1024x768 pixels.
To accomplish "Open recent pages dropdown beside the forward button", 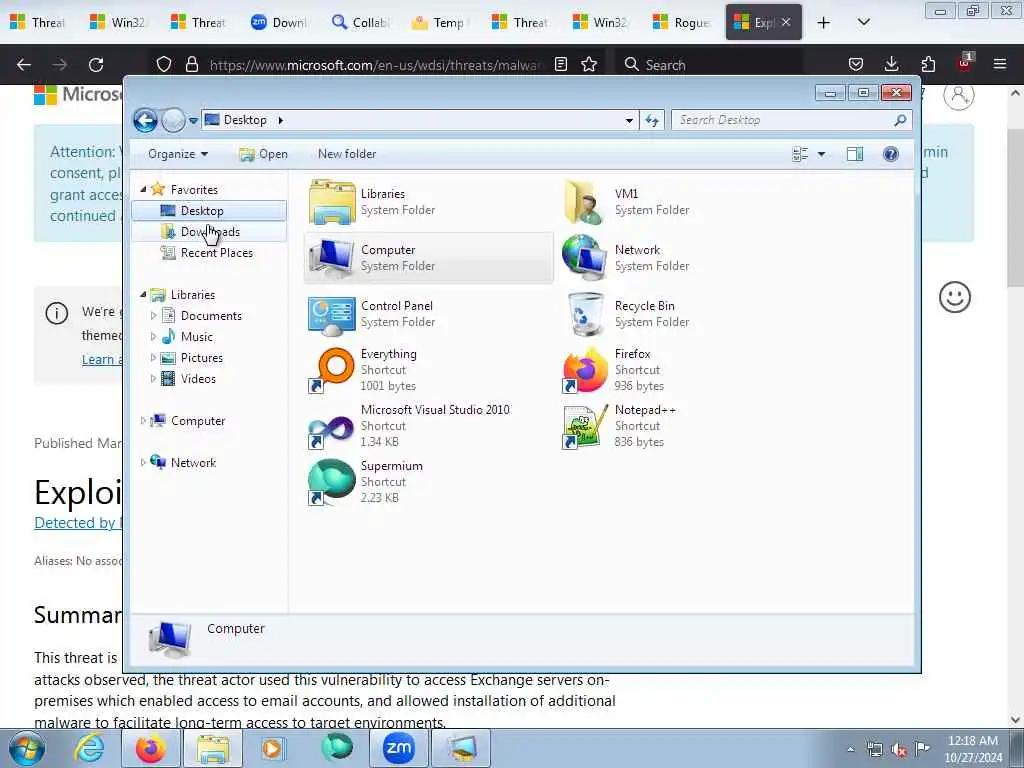I will click(x=193, y=120).
